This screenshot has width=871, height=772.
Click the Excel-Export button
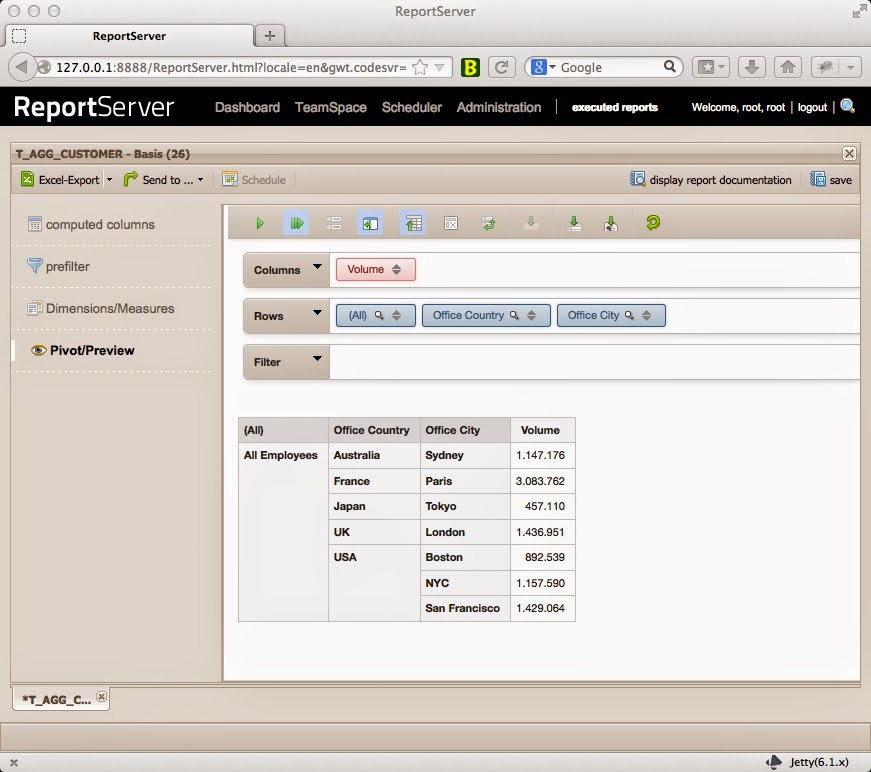click(60, 179)
